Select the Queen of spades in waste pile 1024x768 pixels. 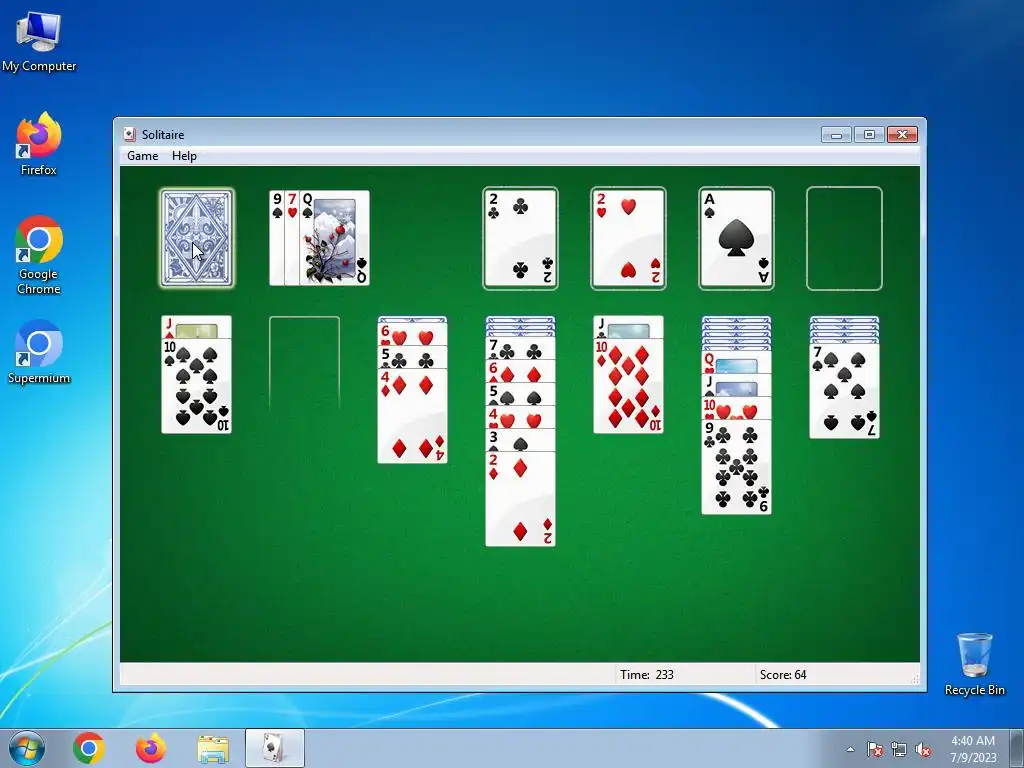click(x=334, y=238)
